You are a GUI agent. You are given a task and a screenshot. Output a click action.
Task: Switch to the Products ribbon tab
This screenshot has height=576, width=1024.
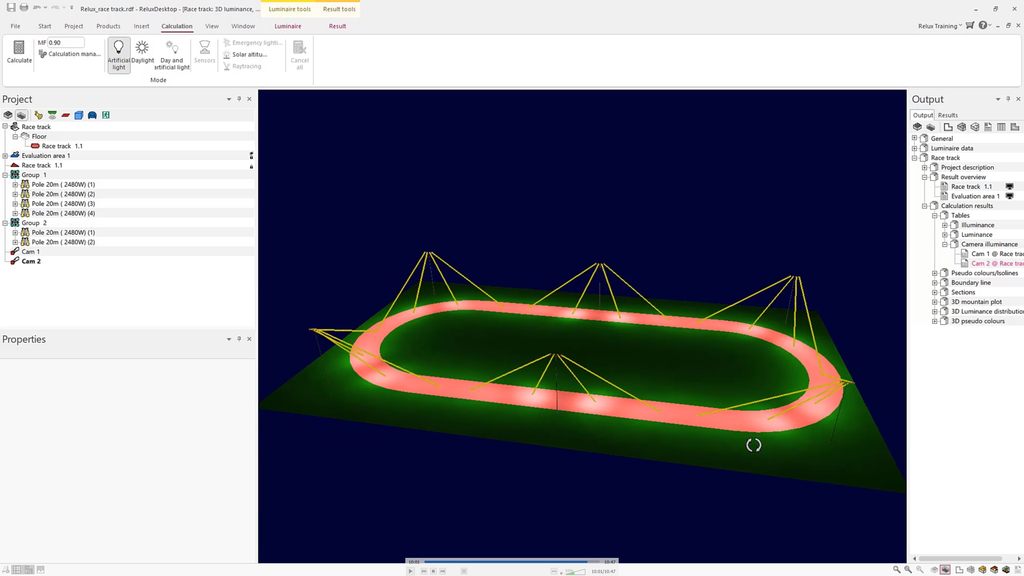click(108, 26)
